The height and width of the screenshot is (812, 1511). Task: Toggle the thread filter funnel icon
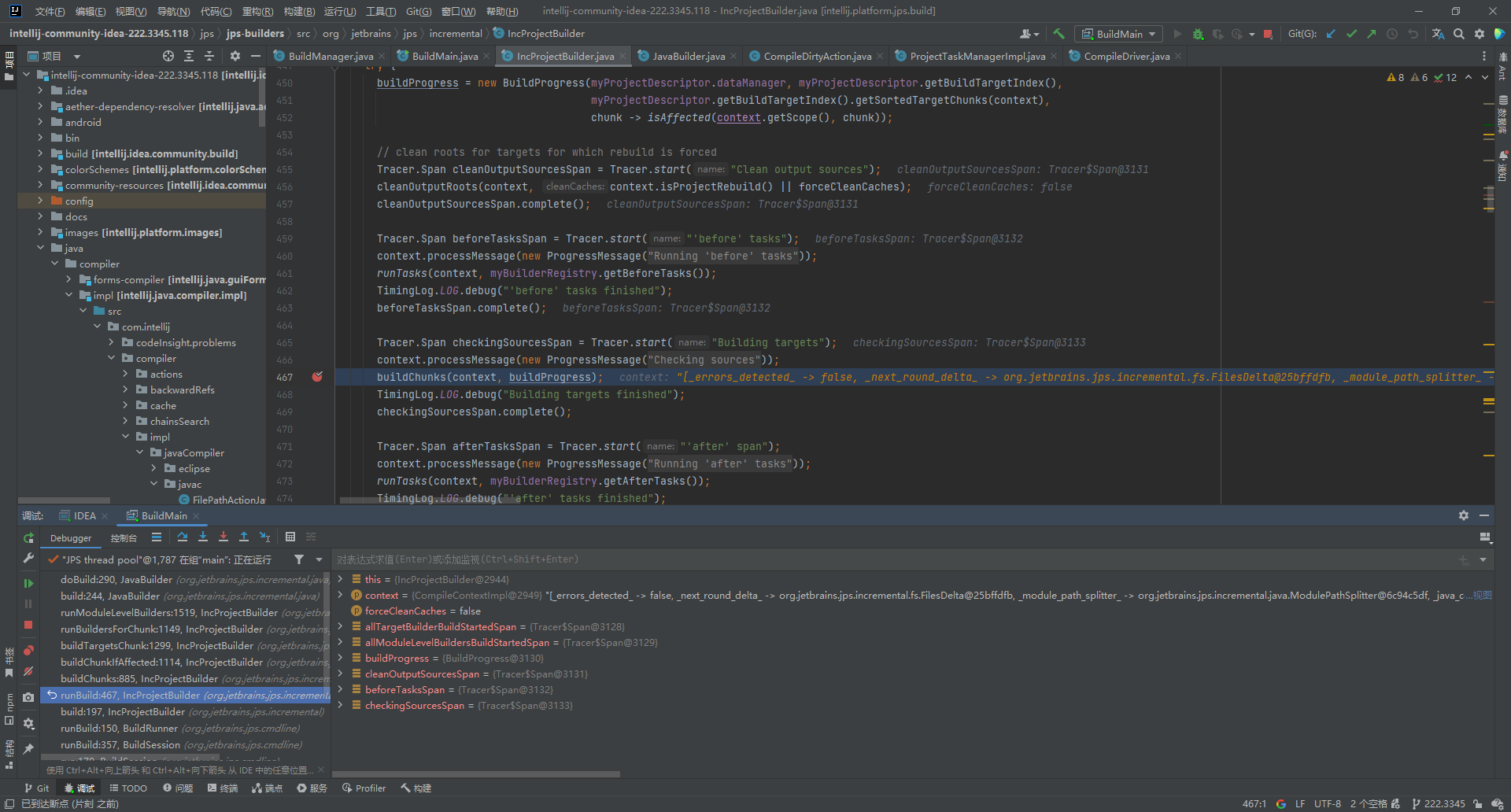299,559
